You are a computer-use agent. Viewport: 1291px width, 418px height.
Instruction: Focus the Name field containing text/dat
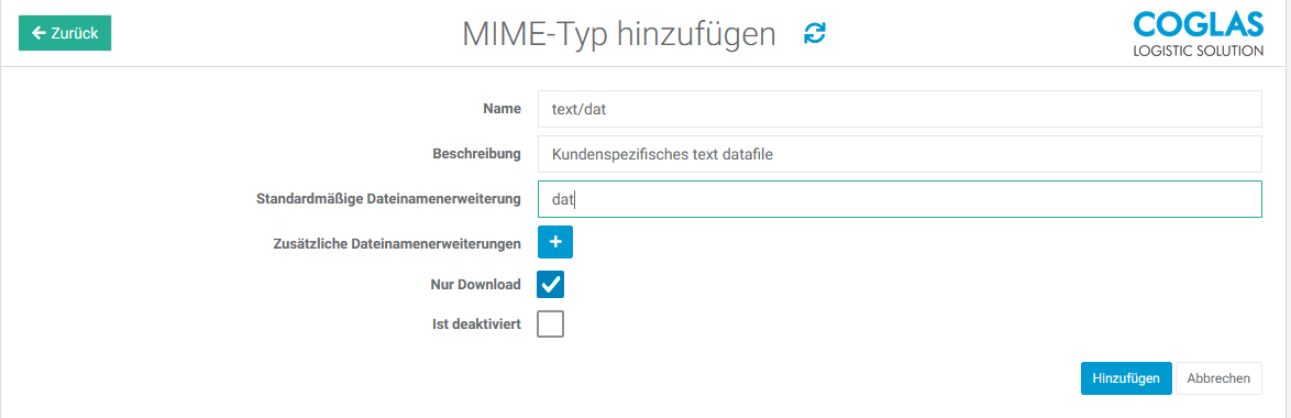point(899,109)
